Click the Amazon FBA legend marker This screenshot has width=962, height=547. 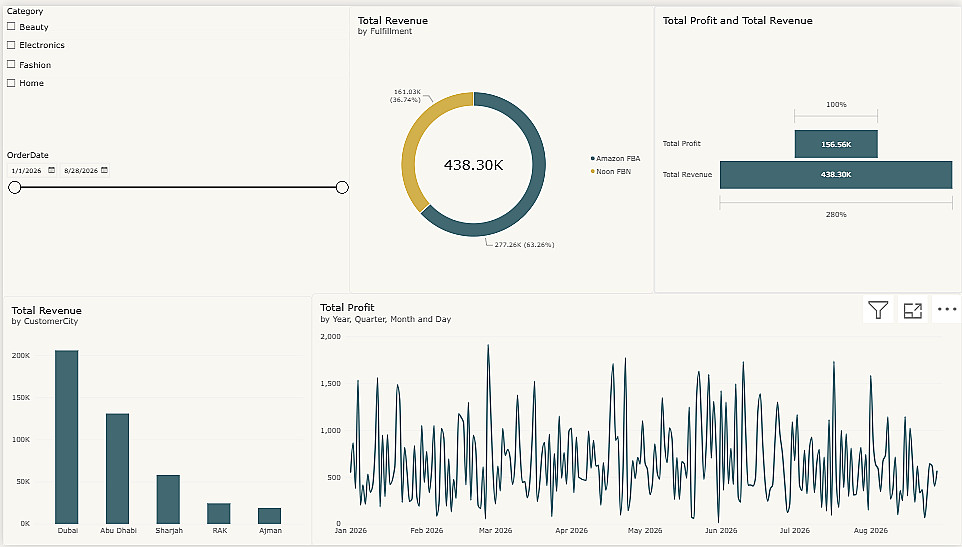pyautogui.click(x=593, y=158)
